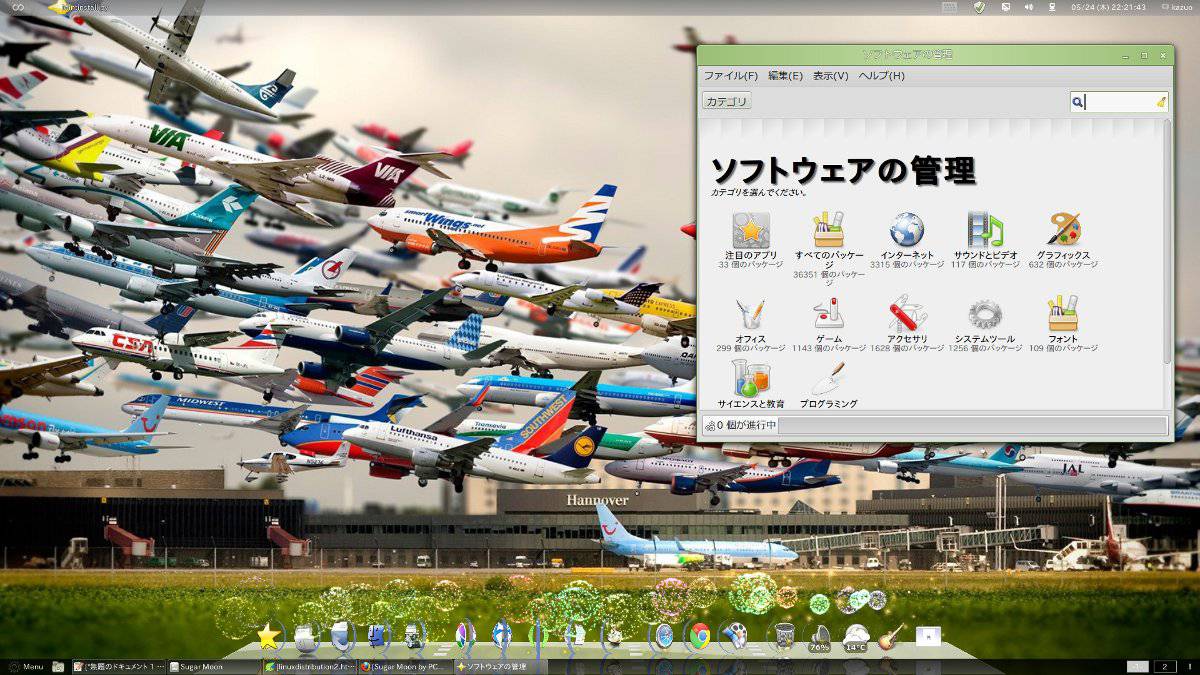Open the アクセサリ category
Image resolution: width=1200 pixels, height=675 pixels.
(x=907, y=325)
